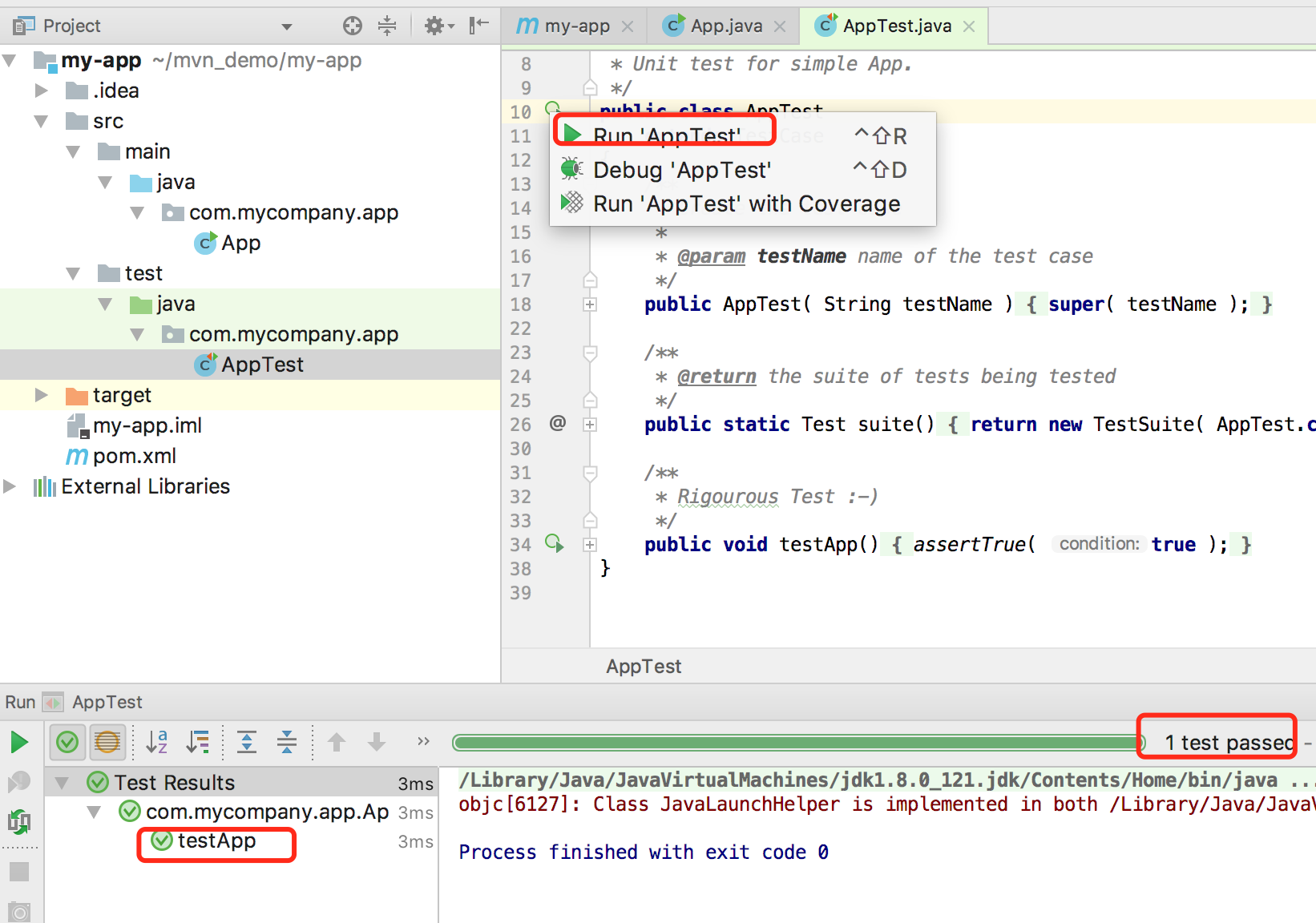
Task: Collapse the main folder arrow
Action: tap(74, 151)
